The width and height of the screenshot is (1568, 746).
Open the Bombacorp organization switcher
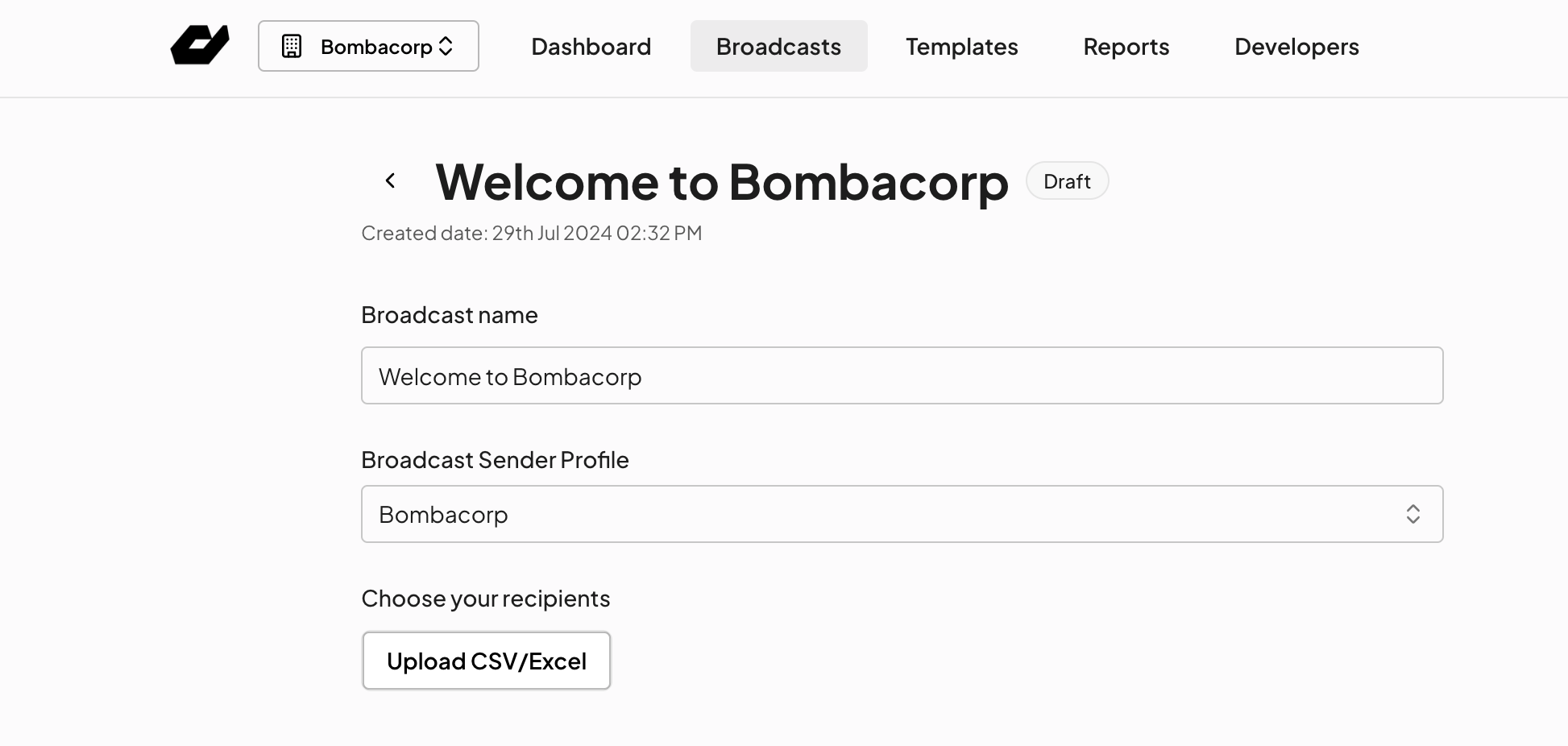point(368,46)
